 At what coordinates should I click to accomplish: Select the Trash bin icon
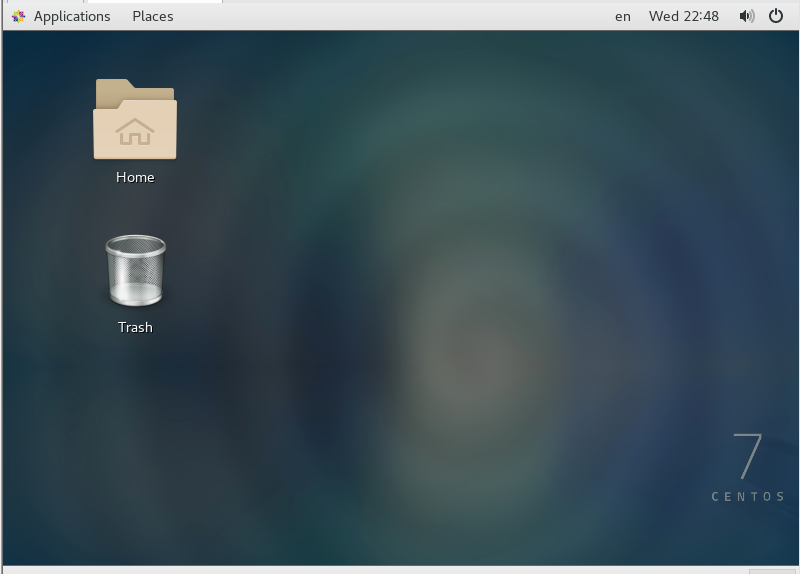(135, 271)
